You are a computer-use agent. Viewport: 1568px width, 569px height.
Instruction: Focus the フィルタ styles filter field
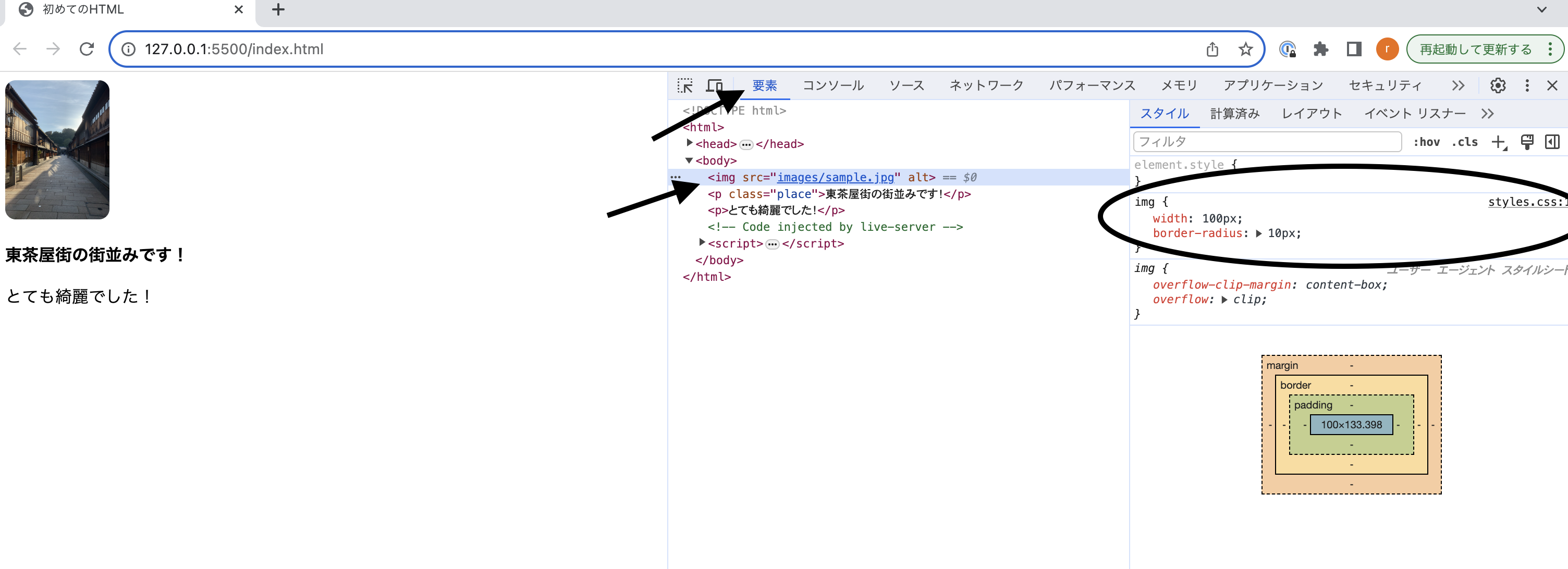[1266, 142]
